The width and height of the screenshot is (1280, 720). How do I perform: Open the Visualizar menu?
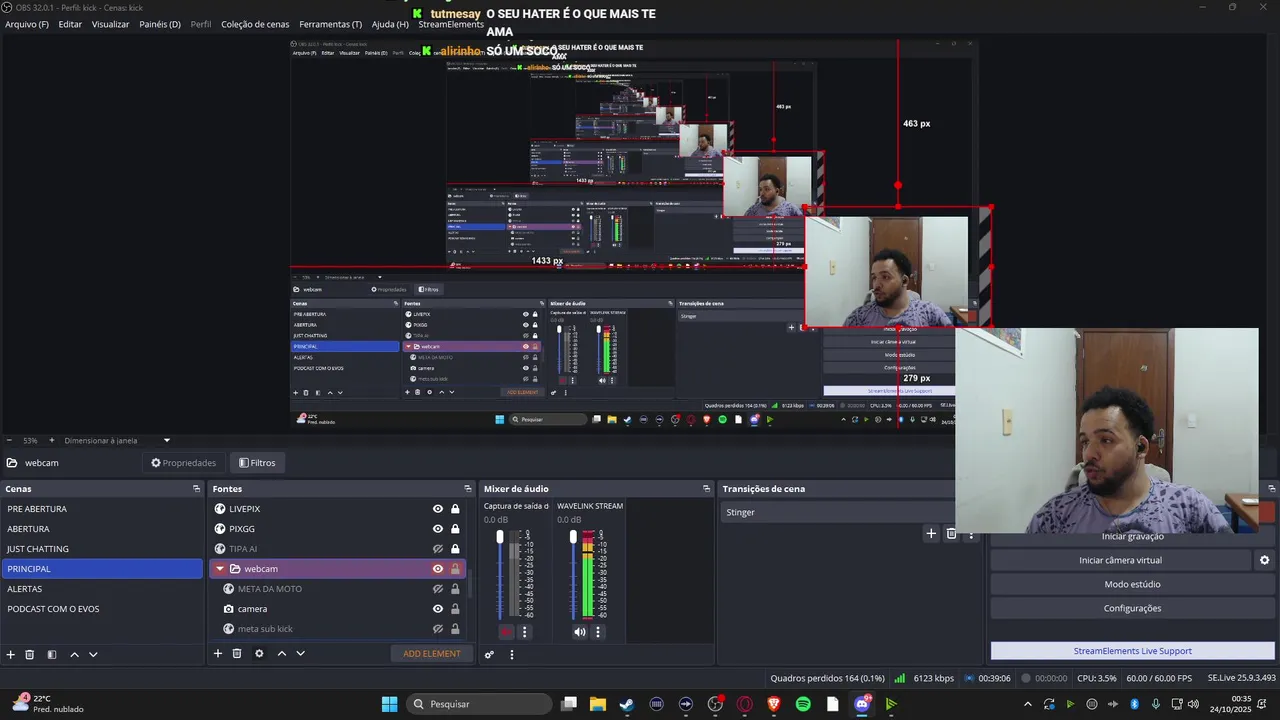(110, 24)
